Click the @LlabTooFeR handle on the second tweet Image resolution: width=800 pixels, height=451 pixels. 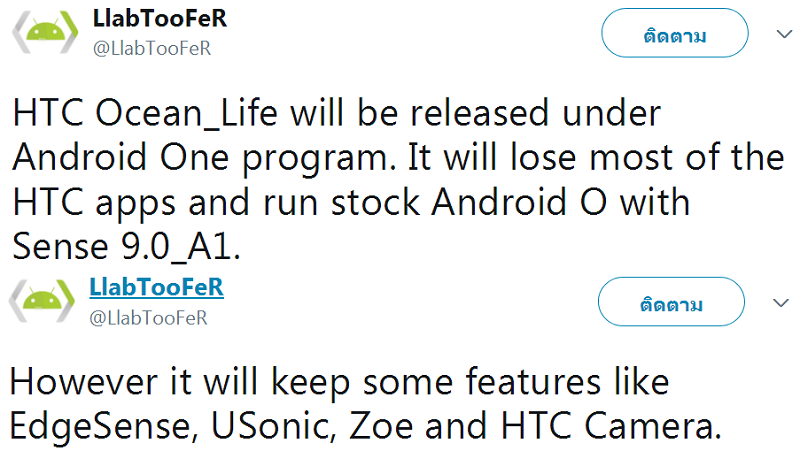148,318
